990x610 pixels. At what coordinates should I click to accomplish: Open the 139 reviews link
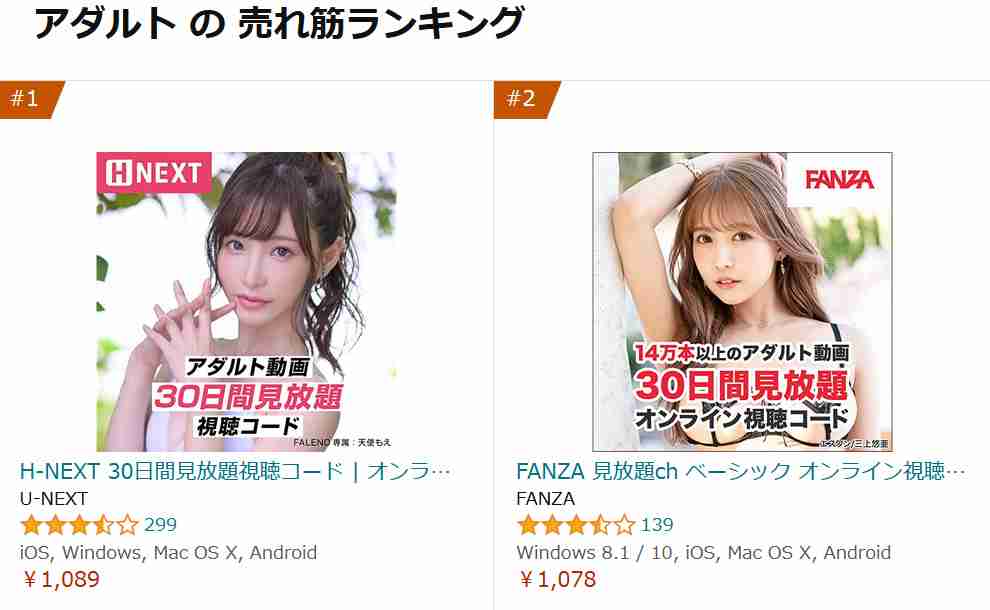coord(657,525)
